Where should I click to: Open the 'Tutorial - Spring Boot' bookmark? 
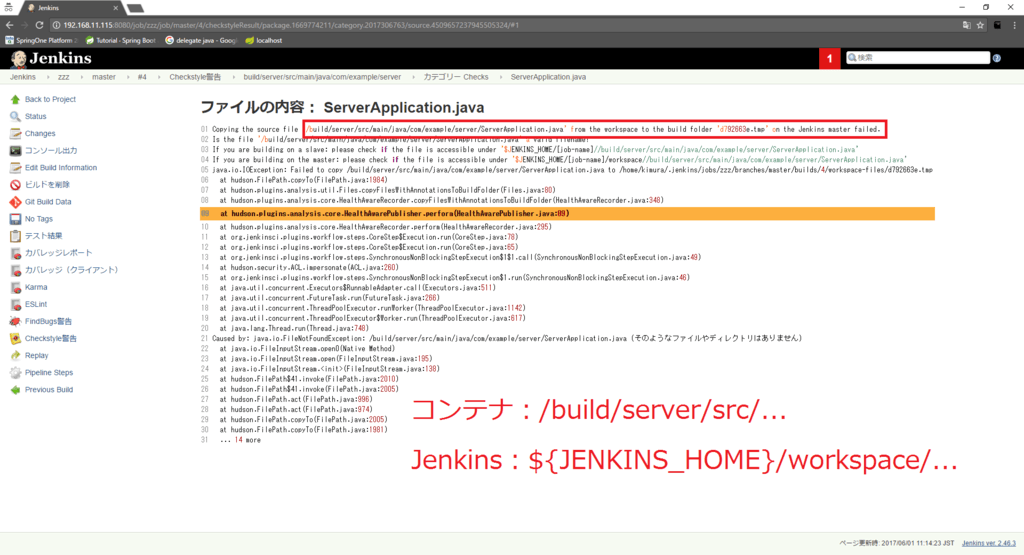point(123,40)
